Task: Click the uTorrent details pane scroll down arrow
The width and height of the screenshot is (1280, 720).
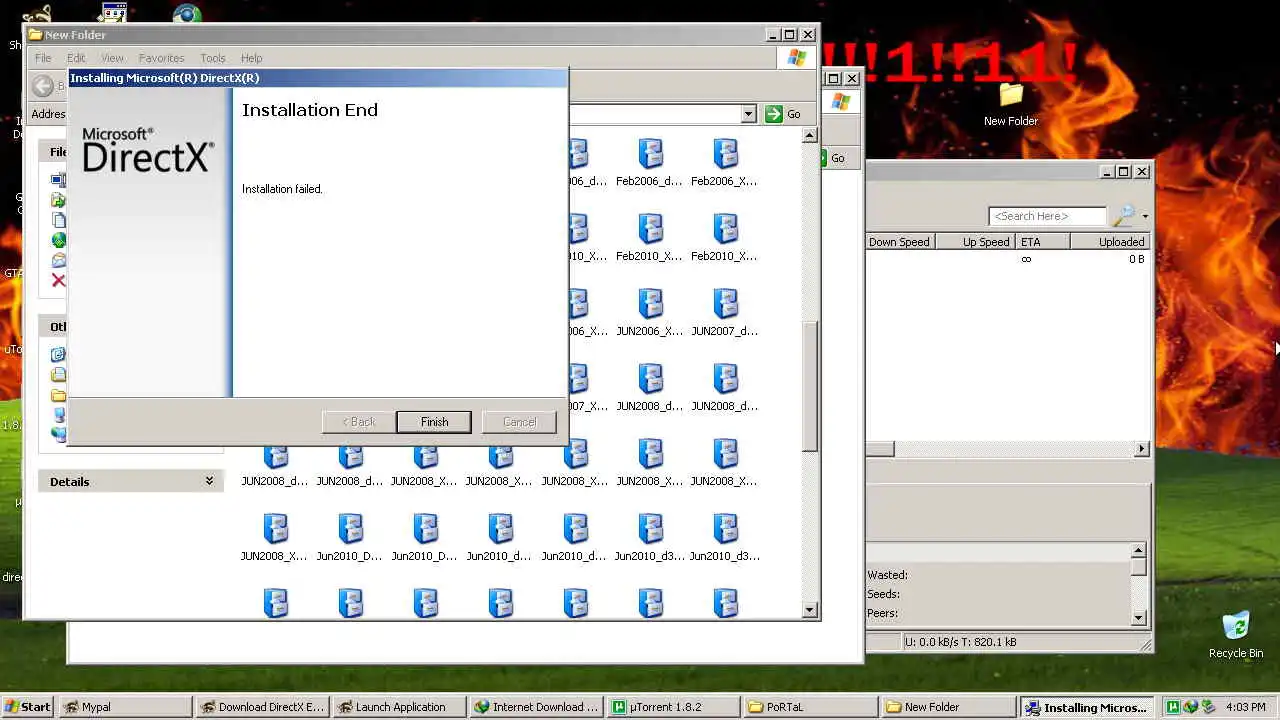Action: 1138,618
